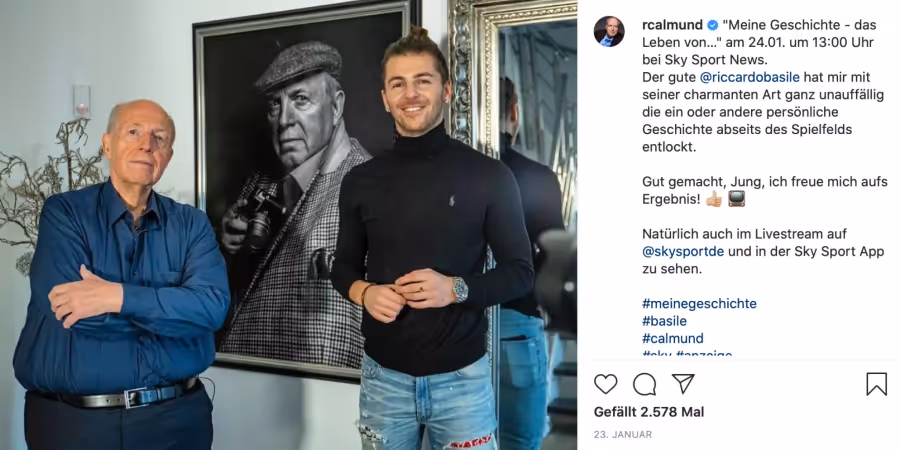Open the @skysportde mention link
Image resolution: width=900 pixels, height=450 pixels.
[683, 251]
